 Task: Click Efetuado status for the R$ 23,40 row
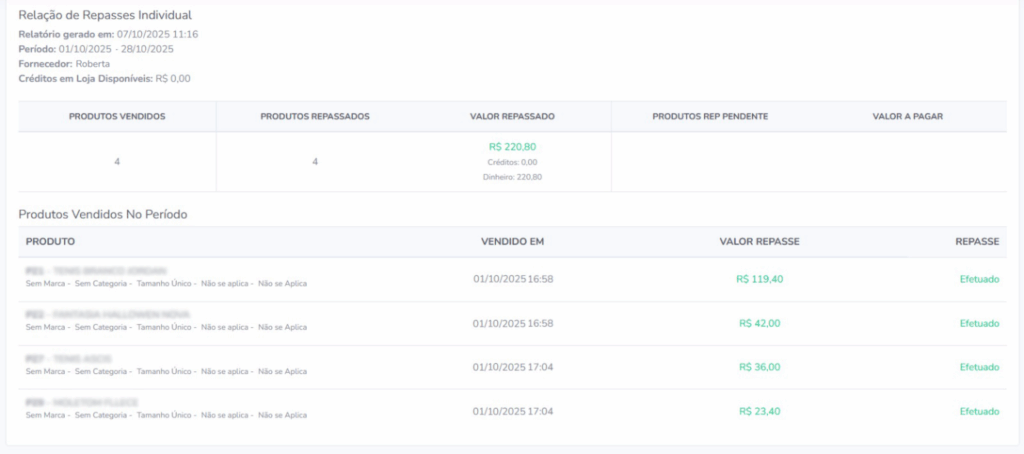pyautogui.click(x=979, y=411)
